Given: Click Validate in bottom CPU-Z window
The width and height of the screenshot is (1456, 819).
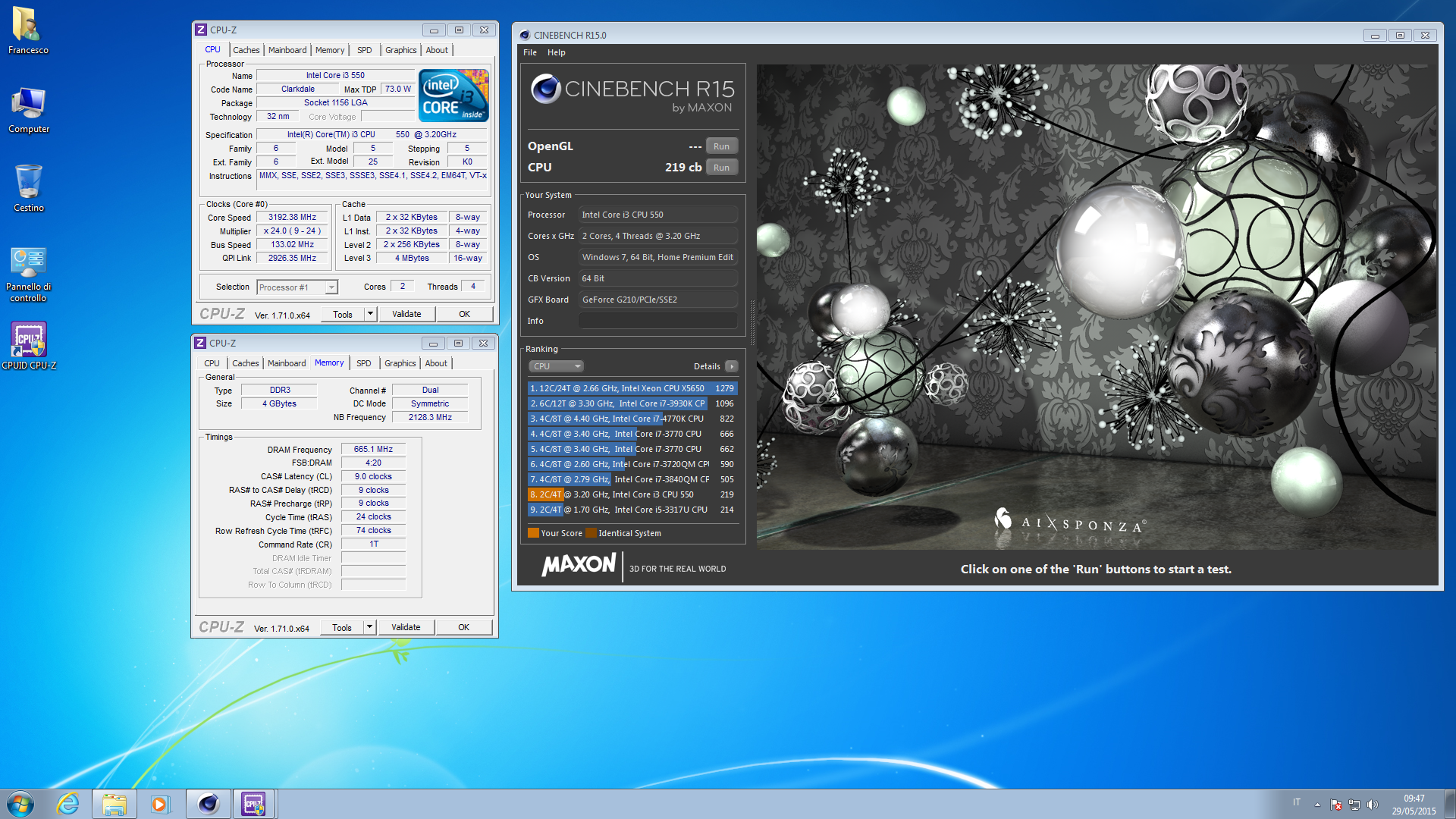Looking at the screenshot, I should [x=406, y=627].
